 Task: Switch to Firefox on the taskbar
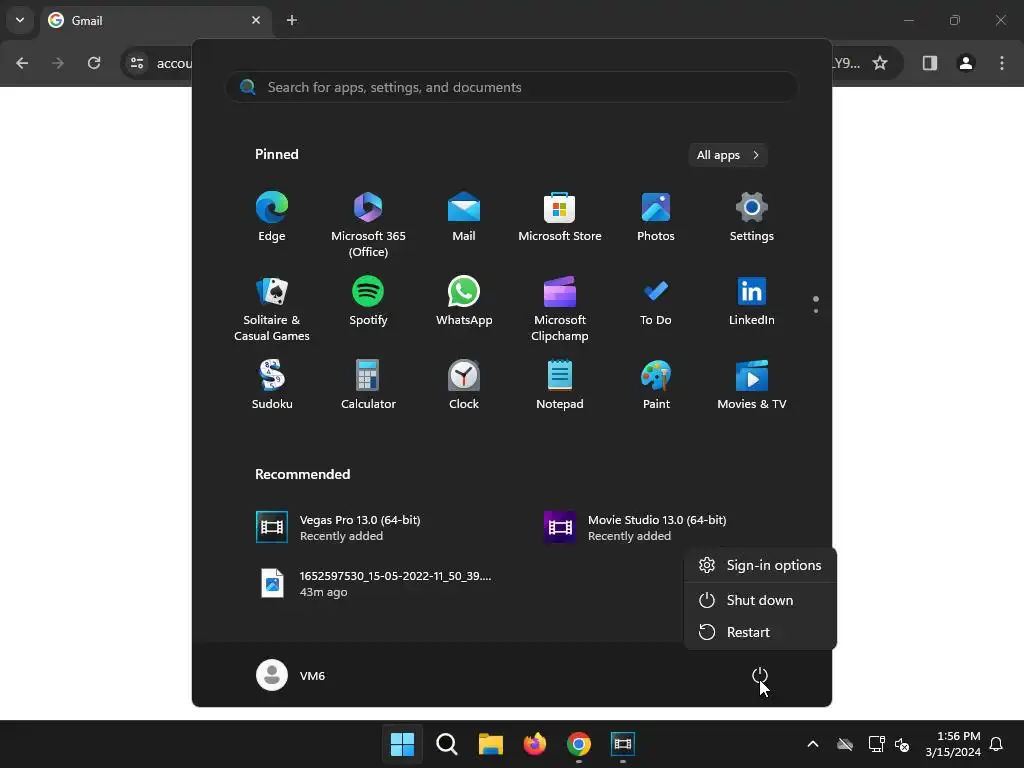pos(534,744)
